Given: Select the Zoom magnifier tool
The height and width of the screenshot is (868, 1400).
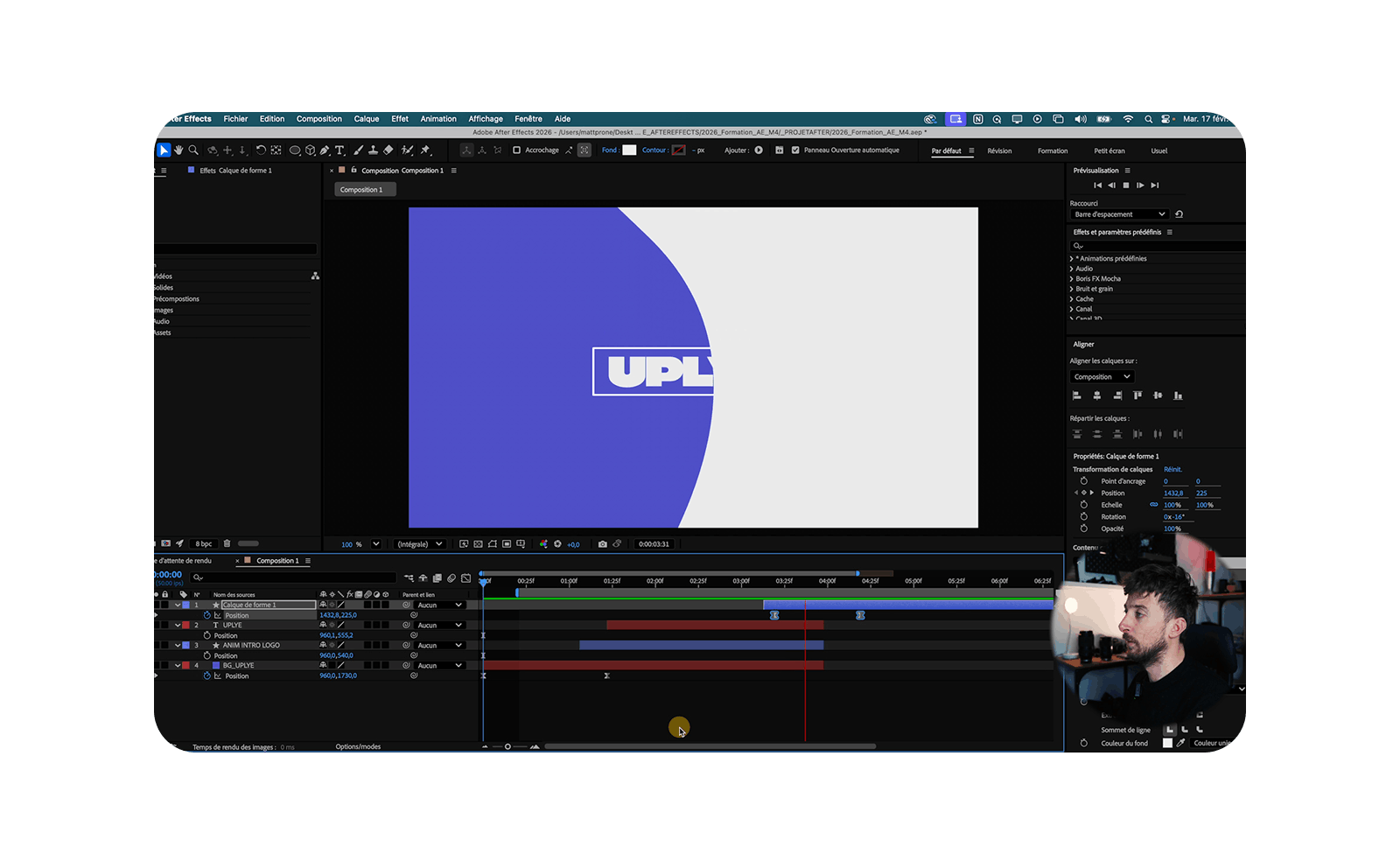Looking at the screenshot, I should coord(193,150).
